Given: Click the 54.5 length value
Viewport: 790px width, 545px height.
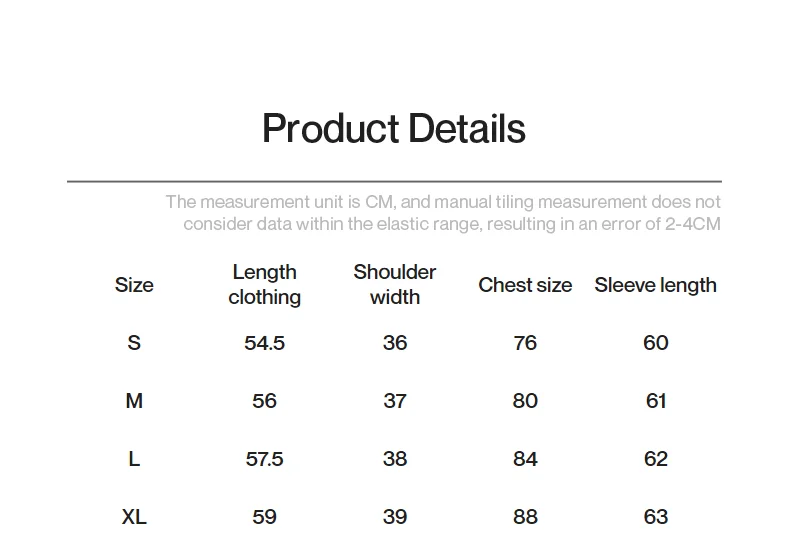Looking at the screenshot, I should (265, 343).
